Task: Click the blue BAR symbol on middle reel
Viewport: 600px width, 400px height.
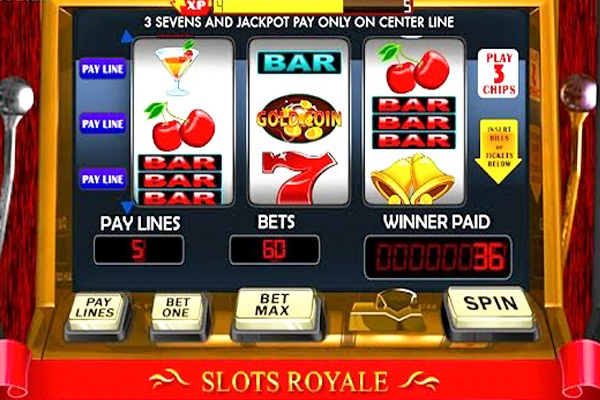Action: pyautogui.click(x=299, y=63)
